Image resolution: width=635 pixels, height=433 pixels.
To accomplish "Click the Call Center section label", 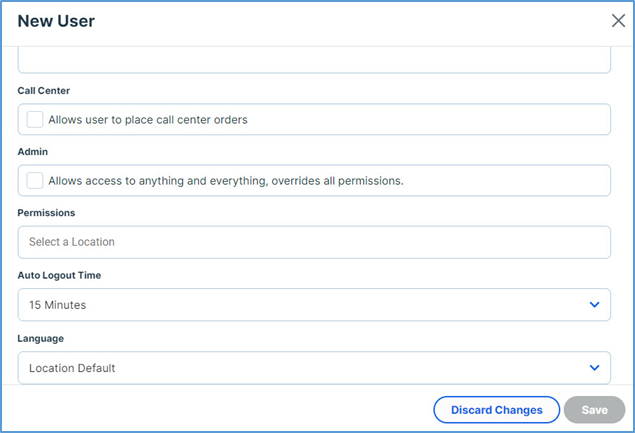I will pos(44,91).
